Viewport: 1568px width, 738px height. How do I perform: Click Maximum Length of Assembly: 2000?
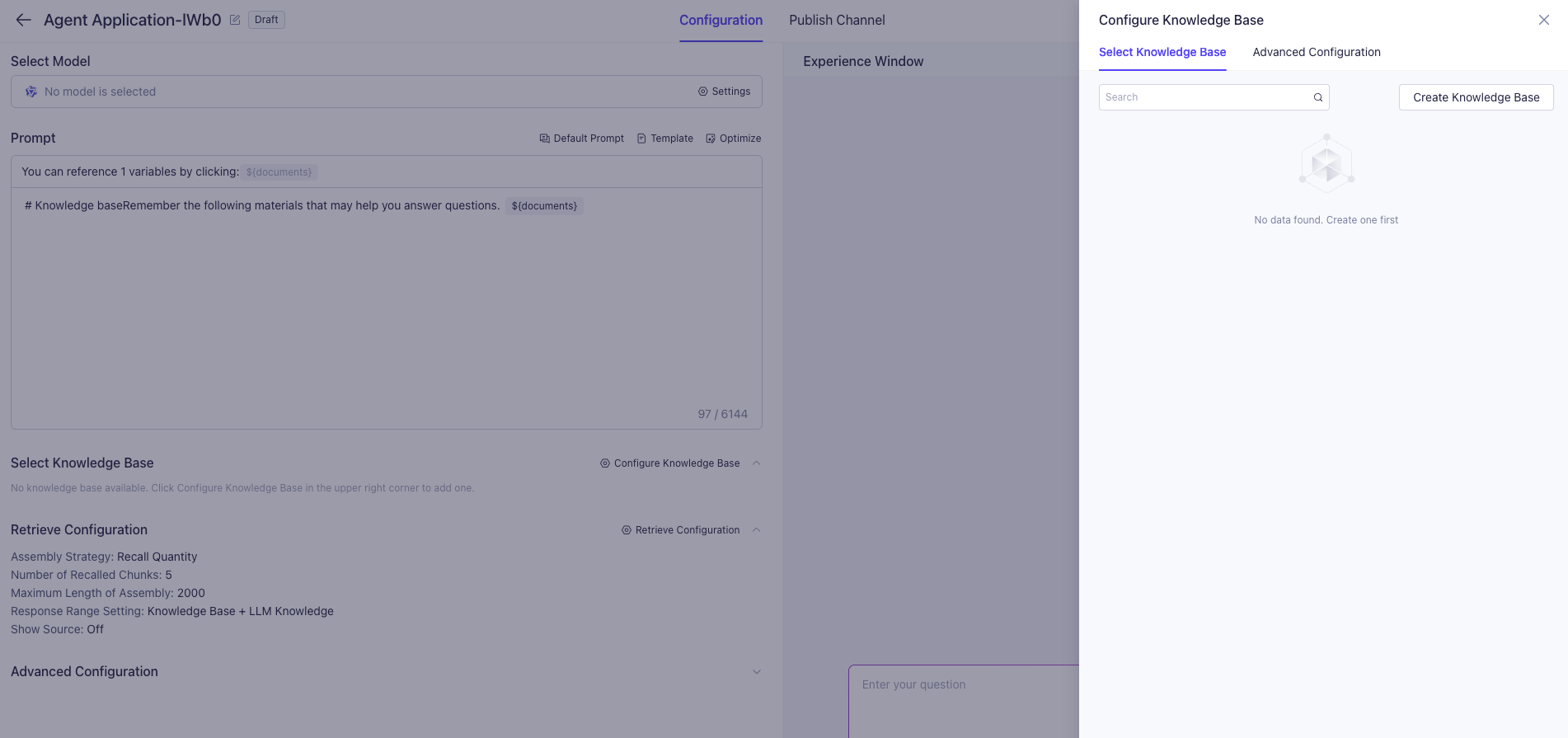[x=108, y=593]
